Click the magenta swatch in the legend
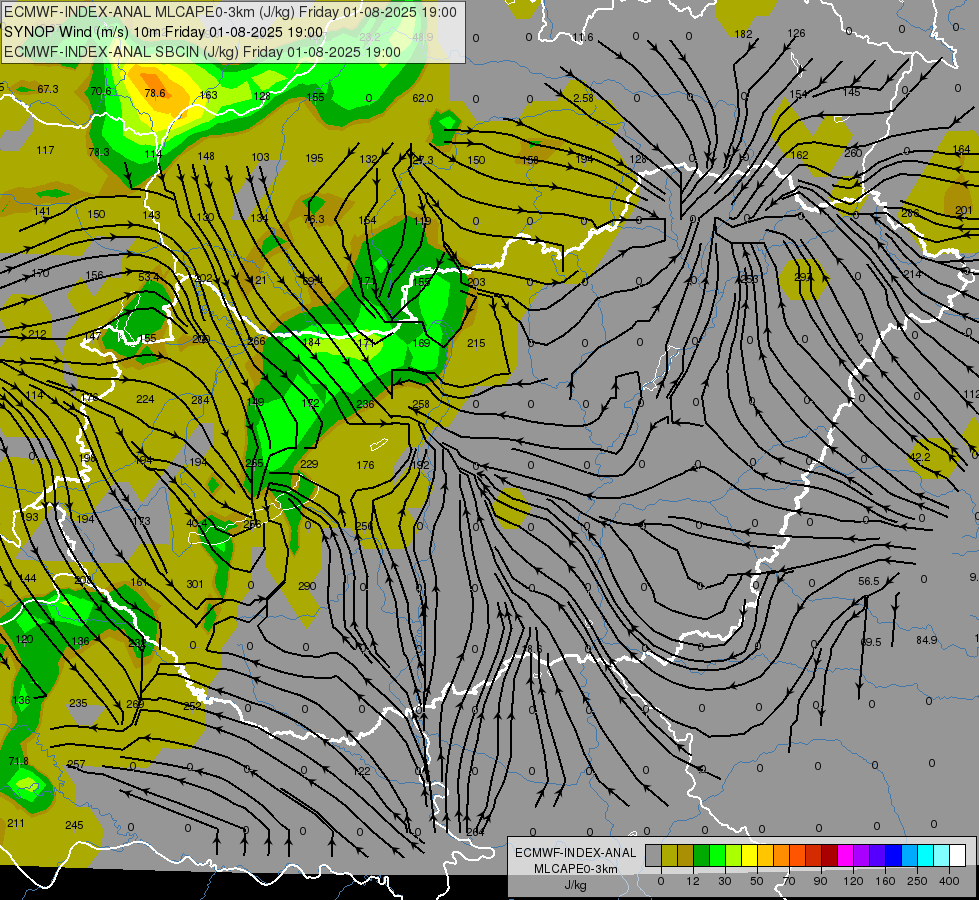 click(x=846, y=855)
